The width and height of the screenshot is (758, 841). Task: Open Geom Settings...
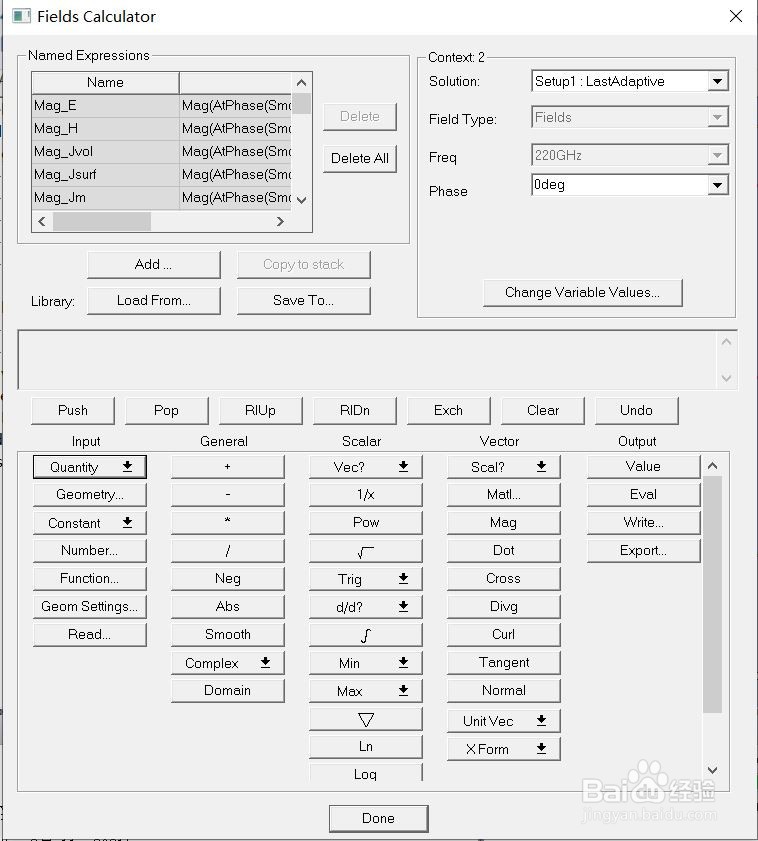click(90, 607)
